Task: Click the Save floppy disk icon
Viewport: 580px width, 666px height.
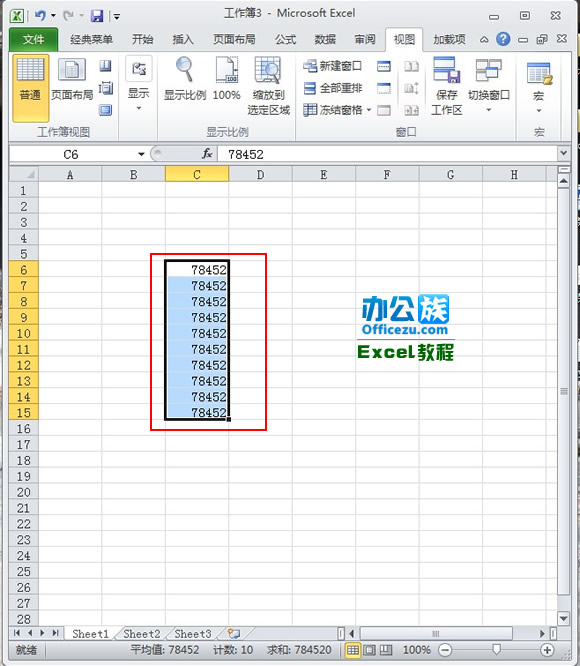Action: pos(97,16)
